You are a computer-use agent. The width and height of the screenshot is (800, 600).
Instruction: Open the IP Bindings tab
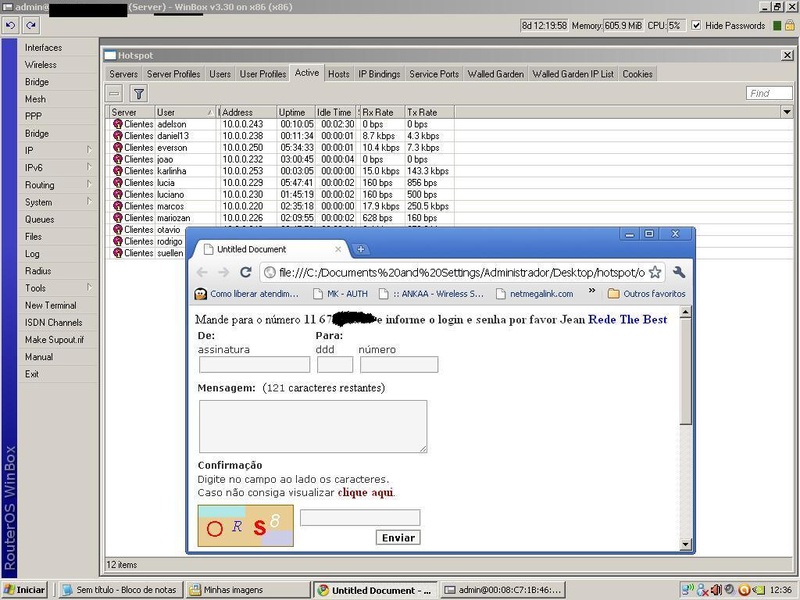click(x=379, y=74)
